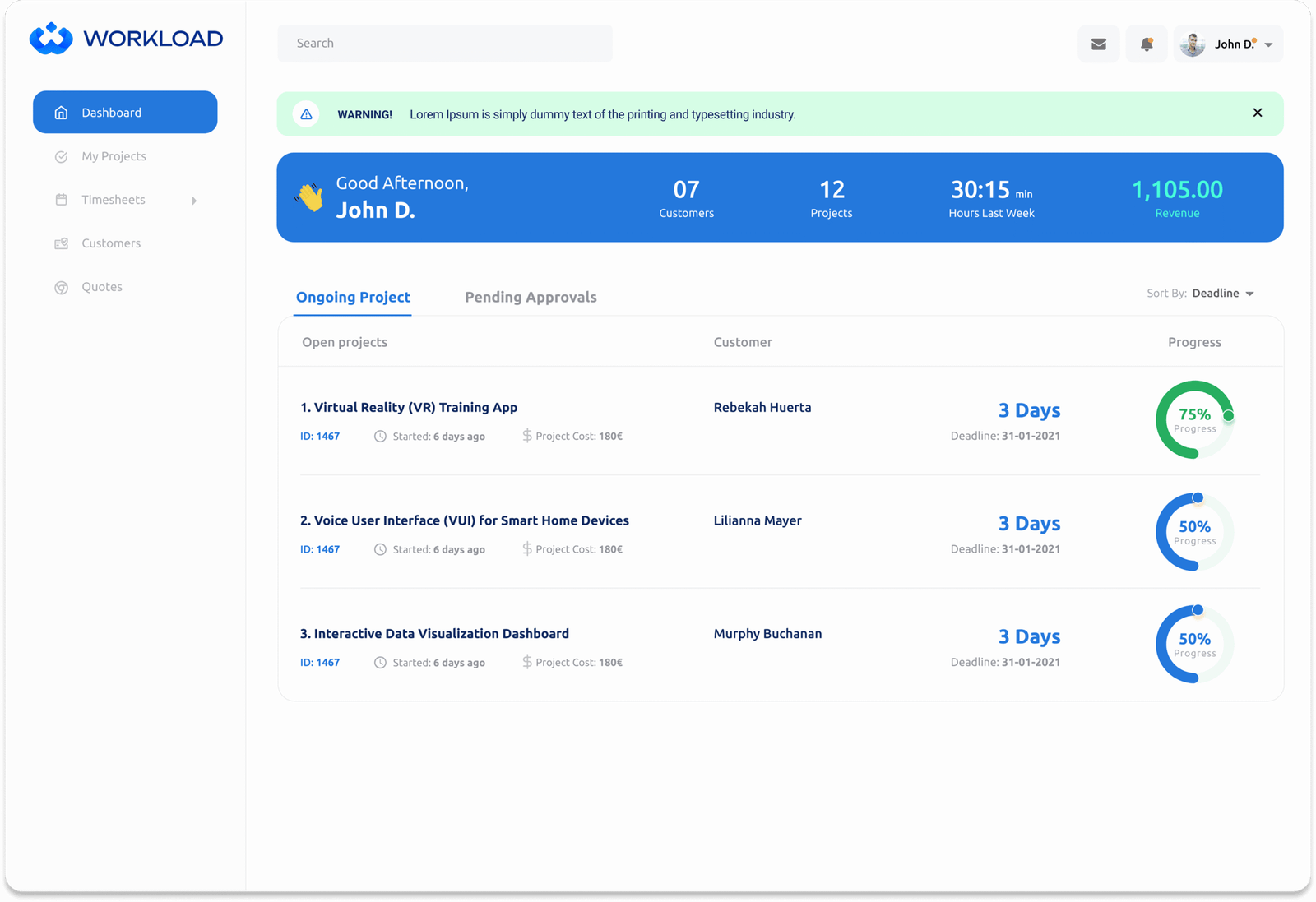The height and width of the screenshot is (902, 1316).
Task: Open Interactive Data Visualization Dashboard project
Action: (x=434, y=634)
